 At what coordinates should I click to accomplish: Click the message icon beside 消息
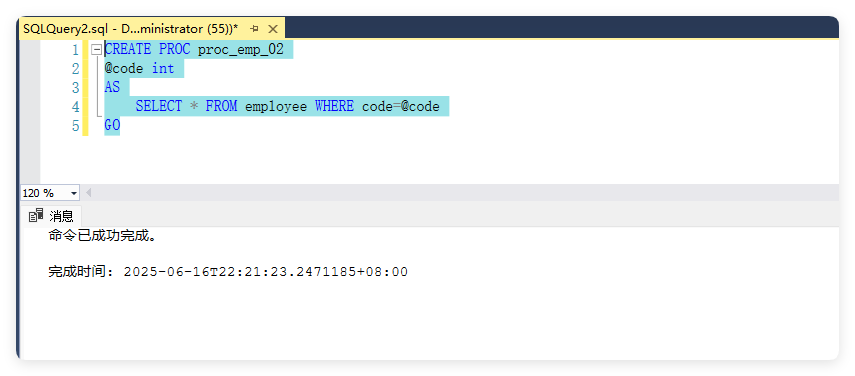pyautogui.click(x=36, y=216)
